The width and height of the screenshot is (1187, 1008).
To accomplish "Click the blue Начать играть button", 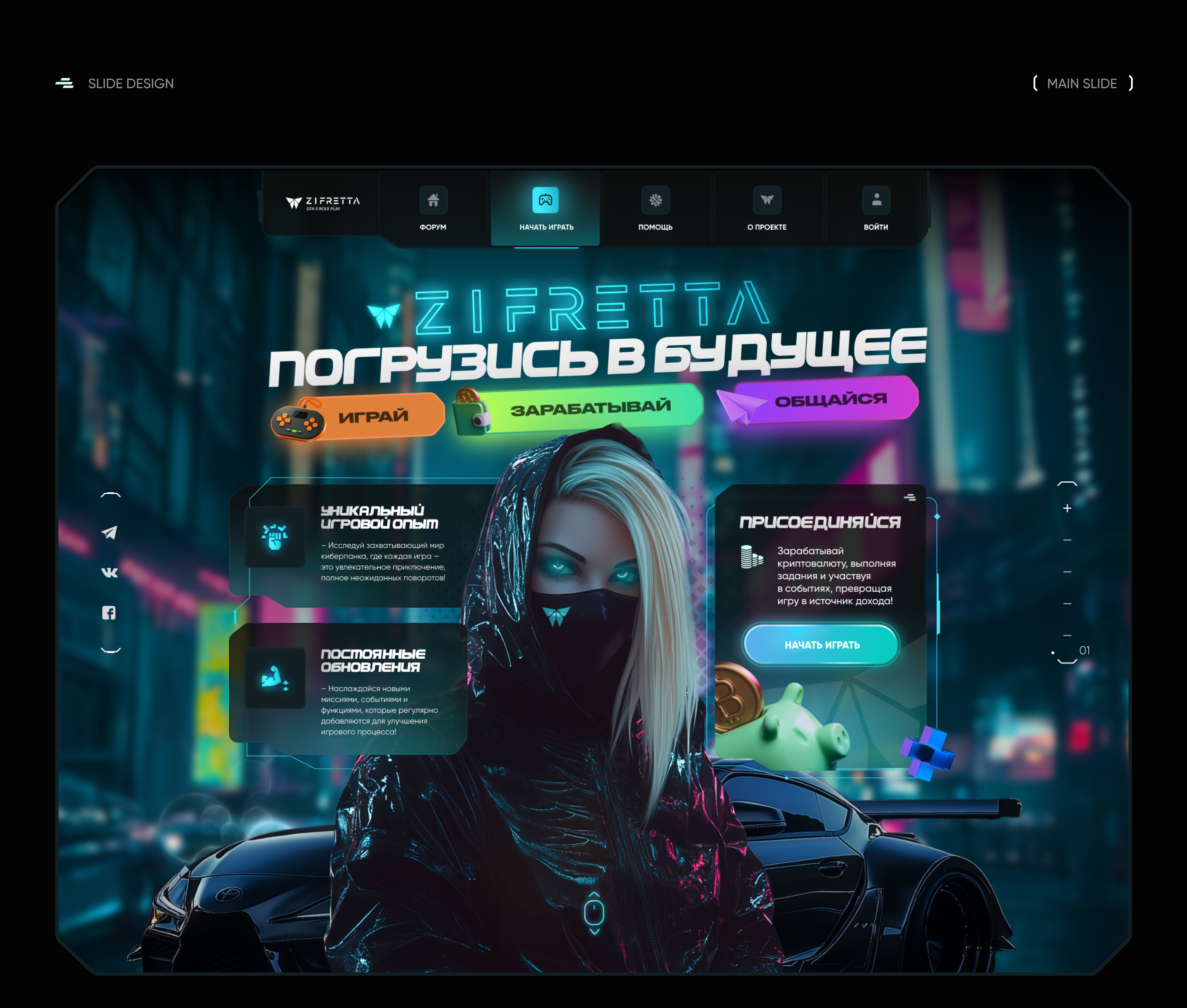I will tap(822, 645).
